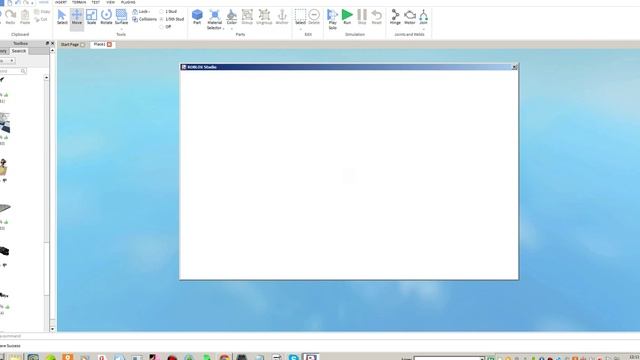
Task: Click the Toolbox panel bottom scroll arrow
Action: click(x=52, y=329)
